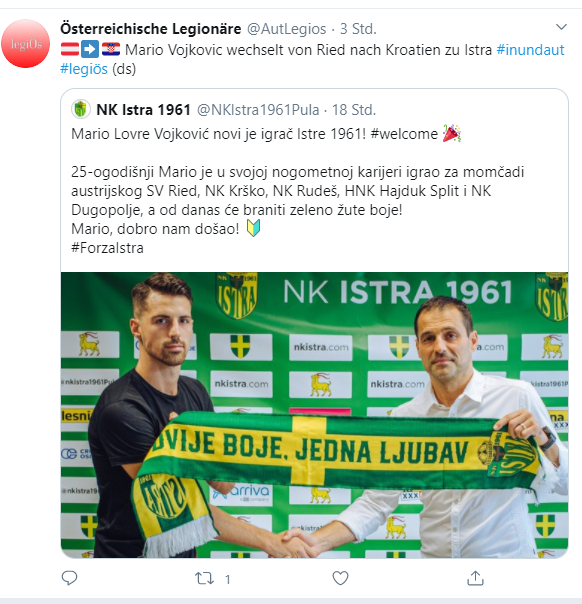Expand the tweet options chevron
Screen dimensions: 582x604
coord(561,27)
